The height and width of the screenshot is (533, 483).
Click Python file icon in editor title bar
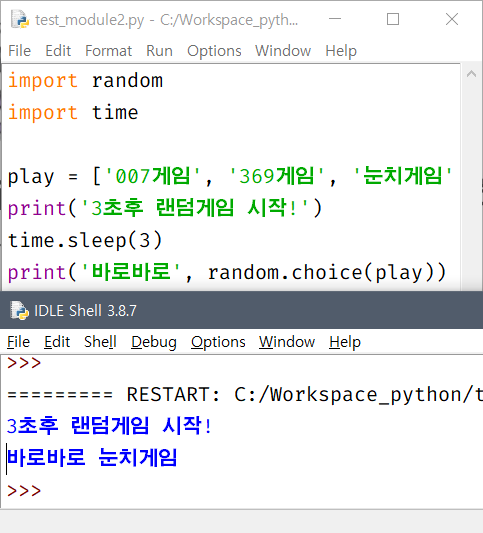tap(19, 19)
